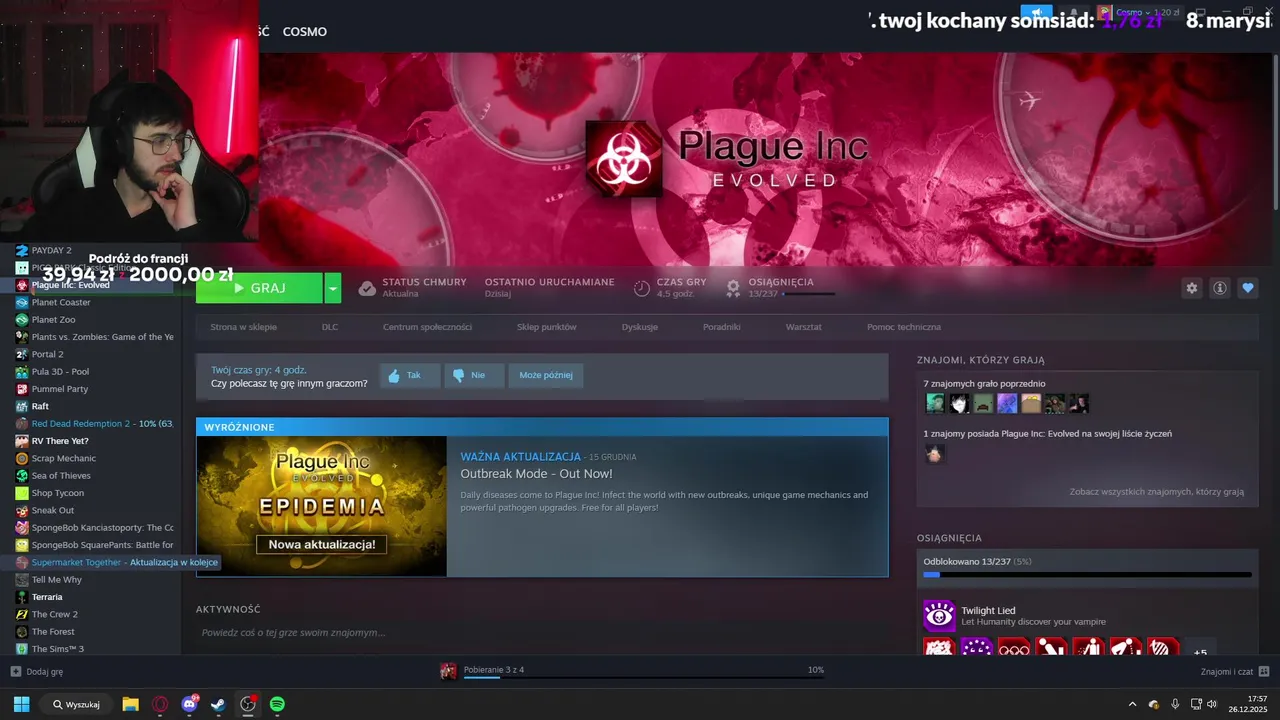
Task: Click the cloud status icon
Action: pos(367,288)
